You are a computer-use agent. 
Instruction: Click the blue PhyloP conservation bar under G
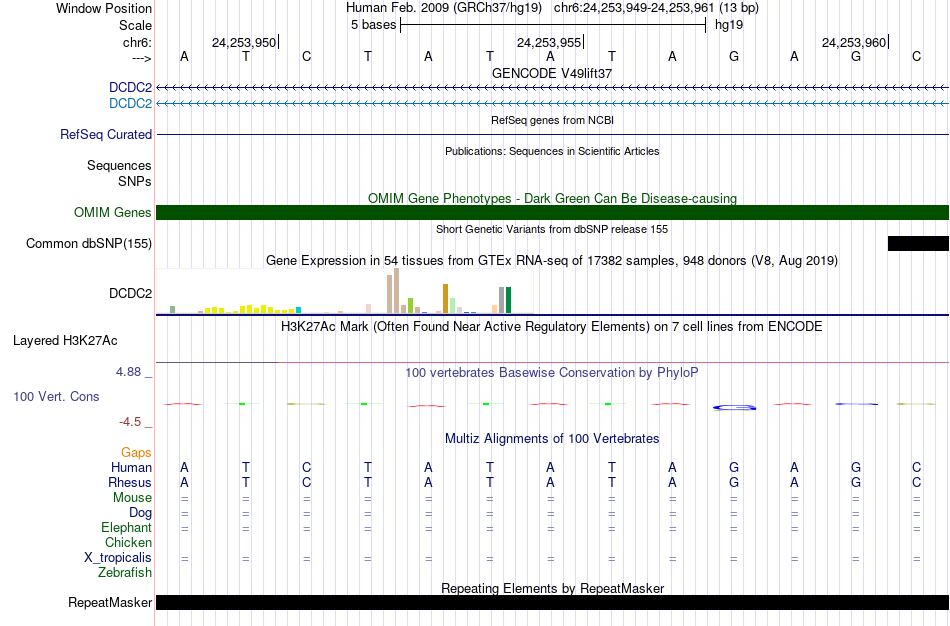click(x=734, y=407)
